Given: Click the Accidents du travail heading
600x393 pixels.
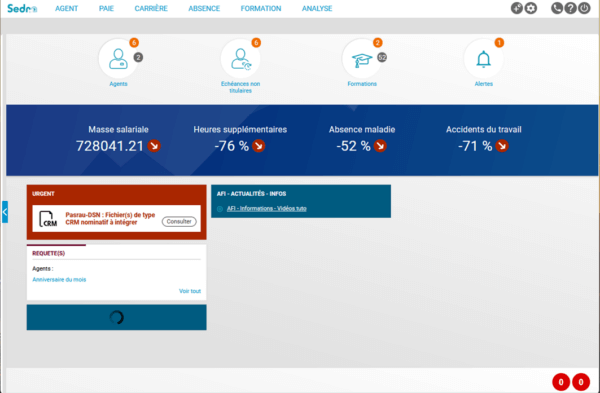Looking at the screenshot, I should click(484, 129).
